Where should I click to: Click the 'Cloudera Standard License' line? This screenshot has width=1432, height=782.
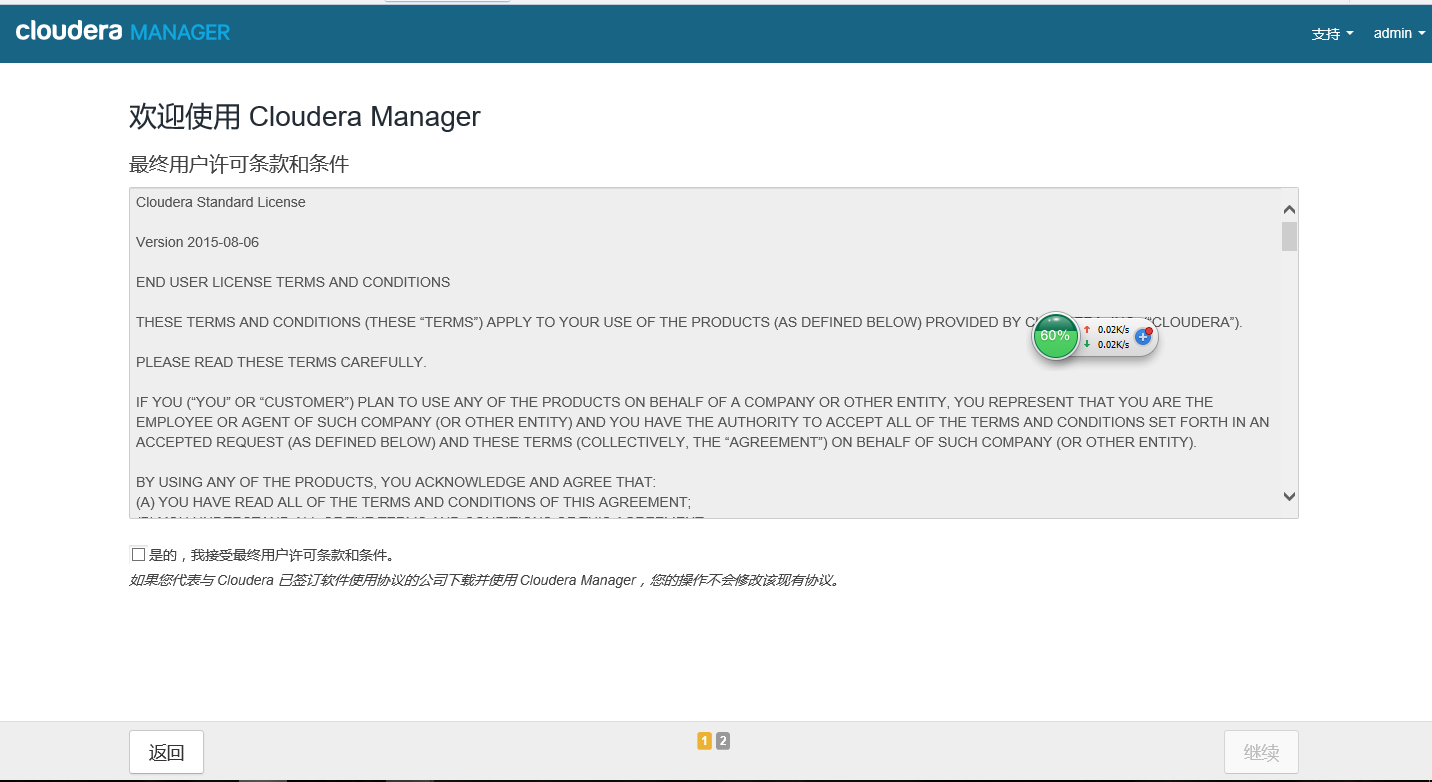point(221,202)
